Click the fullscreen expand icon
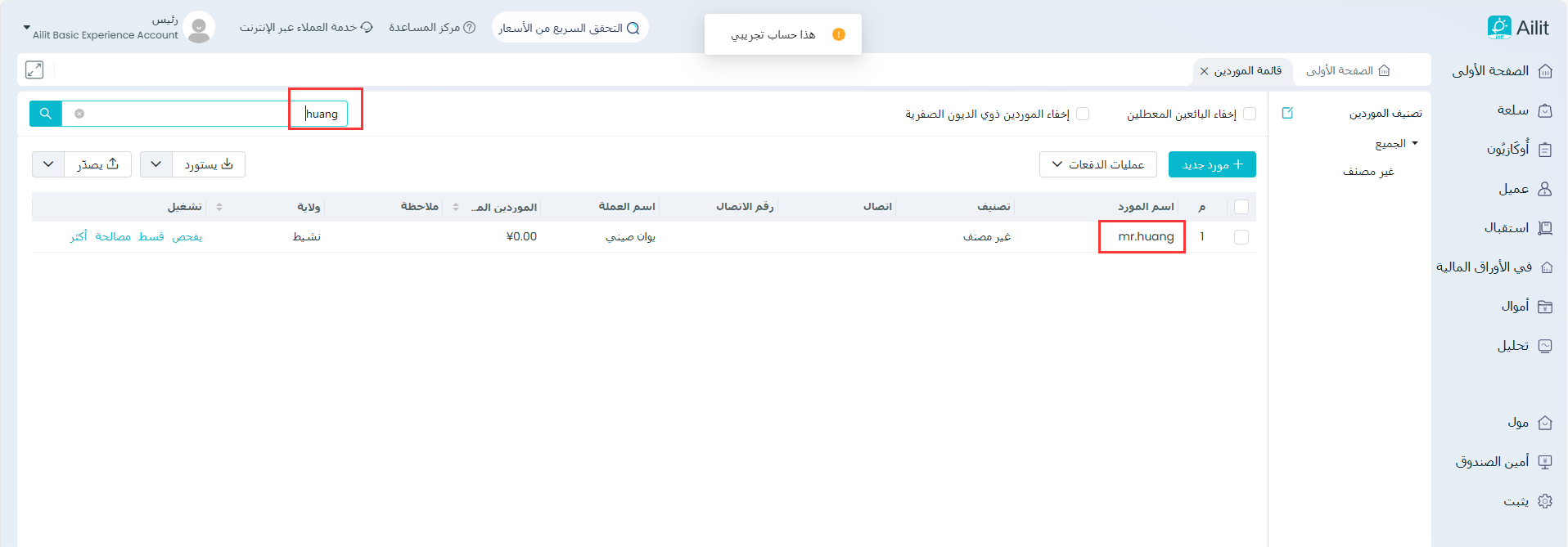 click(34, 70)
